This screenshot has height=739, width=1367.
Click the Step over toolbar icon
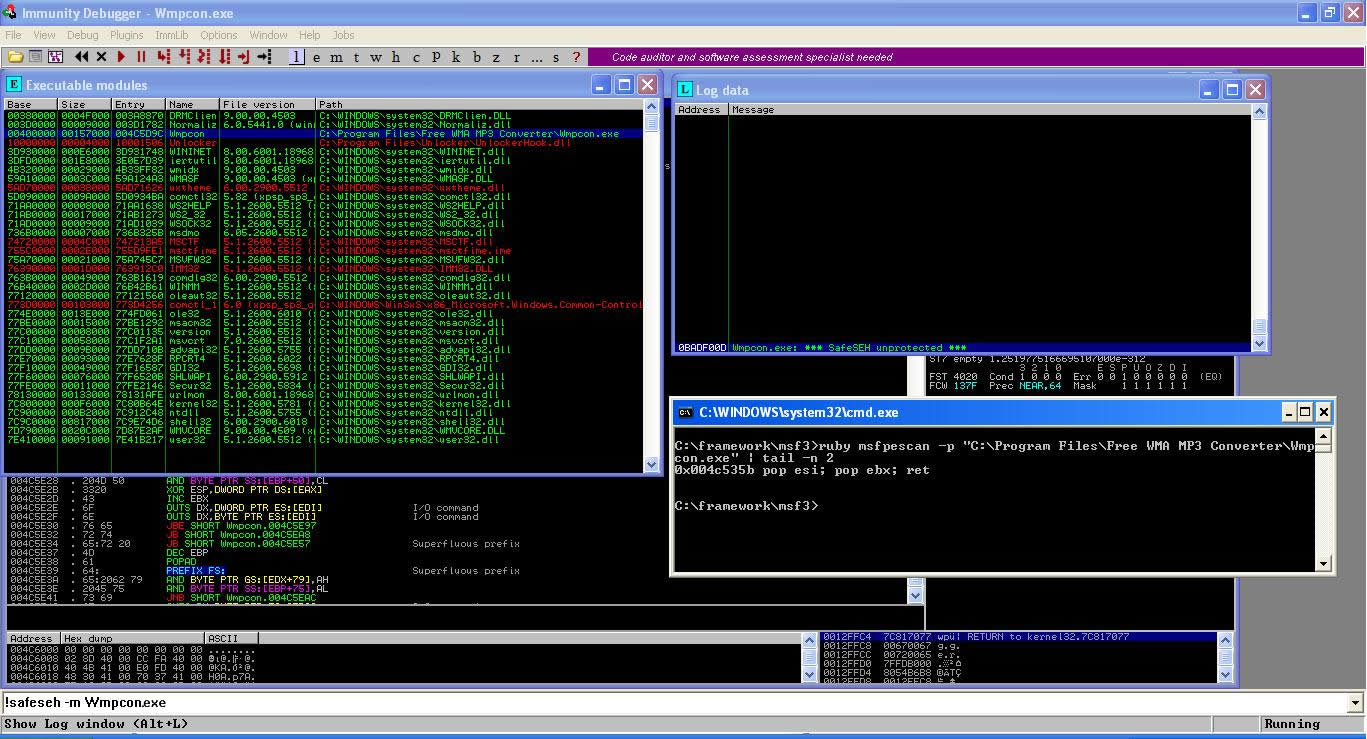[184, 57]
